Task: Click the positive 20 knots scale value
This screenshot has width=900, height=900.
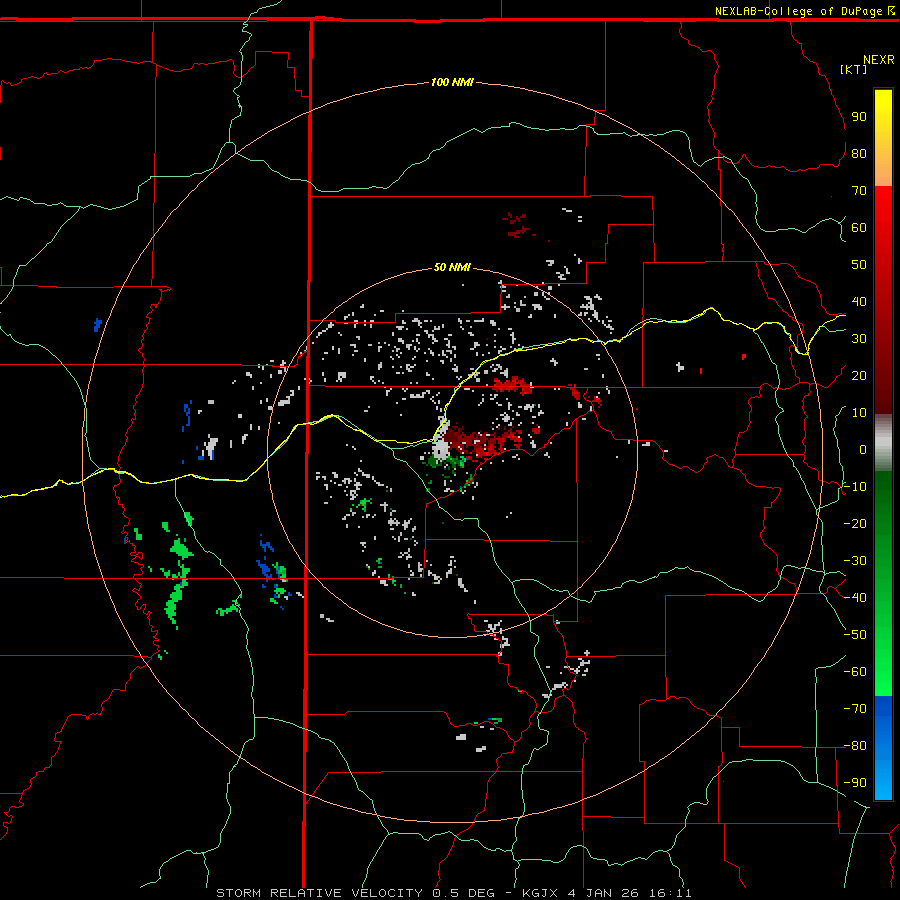Action: point(859,375)
